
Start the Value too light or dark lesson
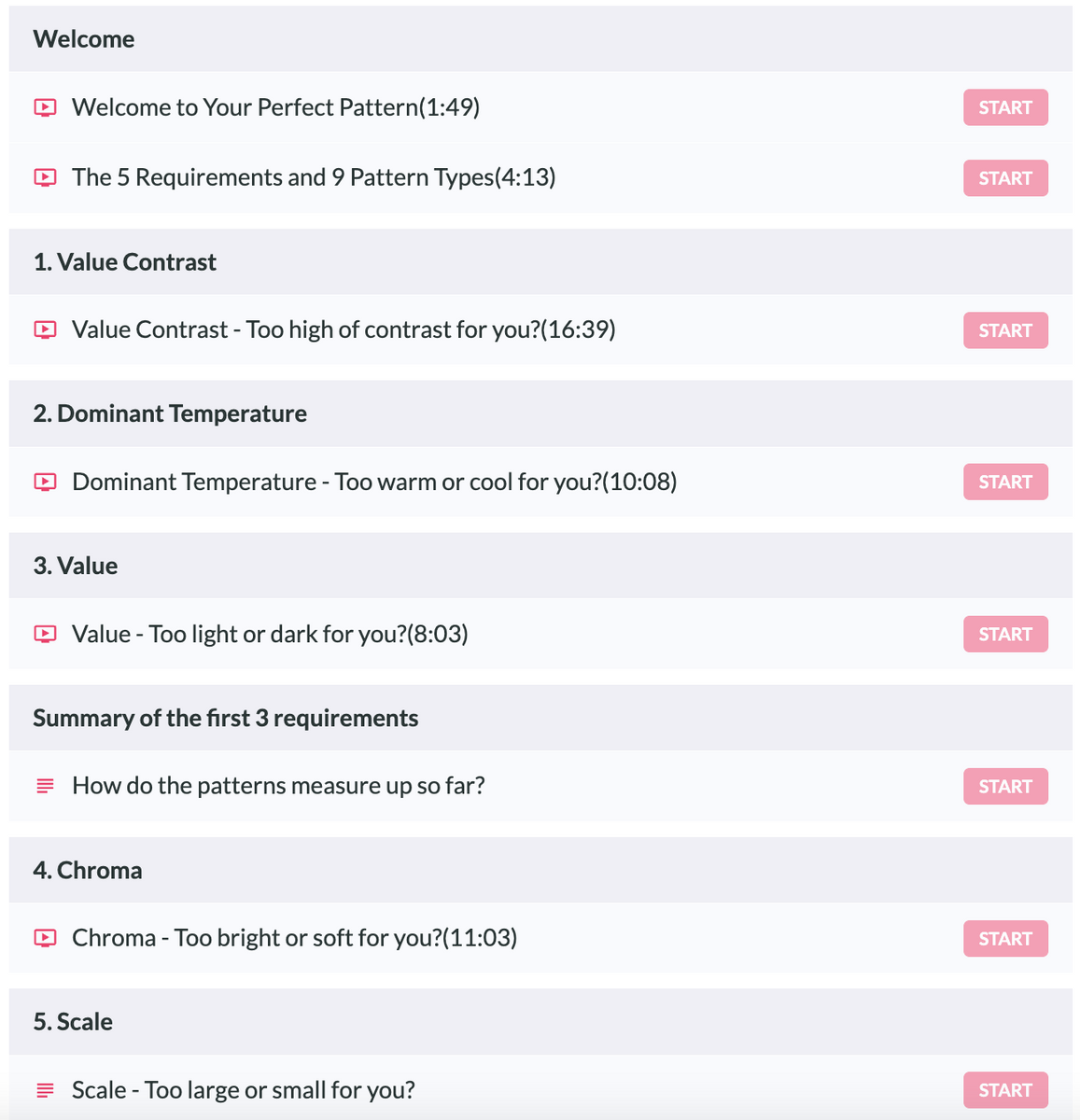coord(1004,635)
